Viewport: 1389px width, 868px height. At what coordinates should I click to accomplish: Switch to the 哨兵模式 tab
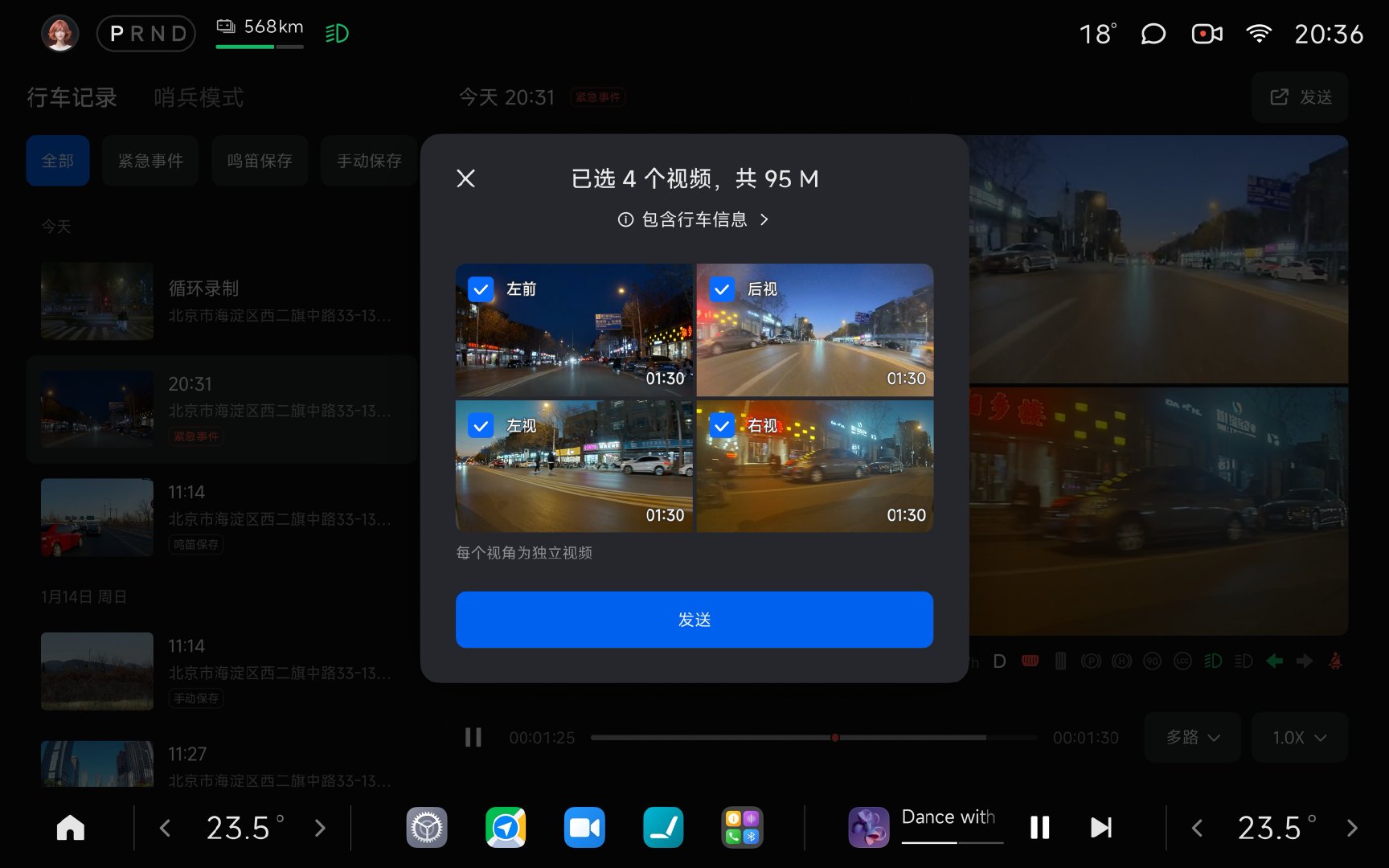point(199,97)
